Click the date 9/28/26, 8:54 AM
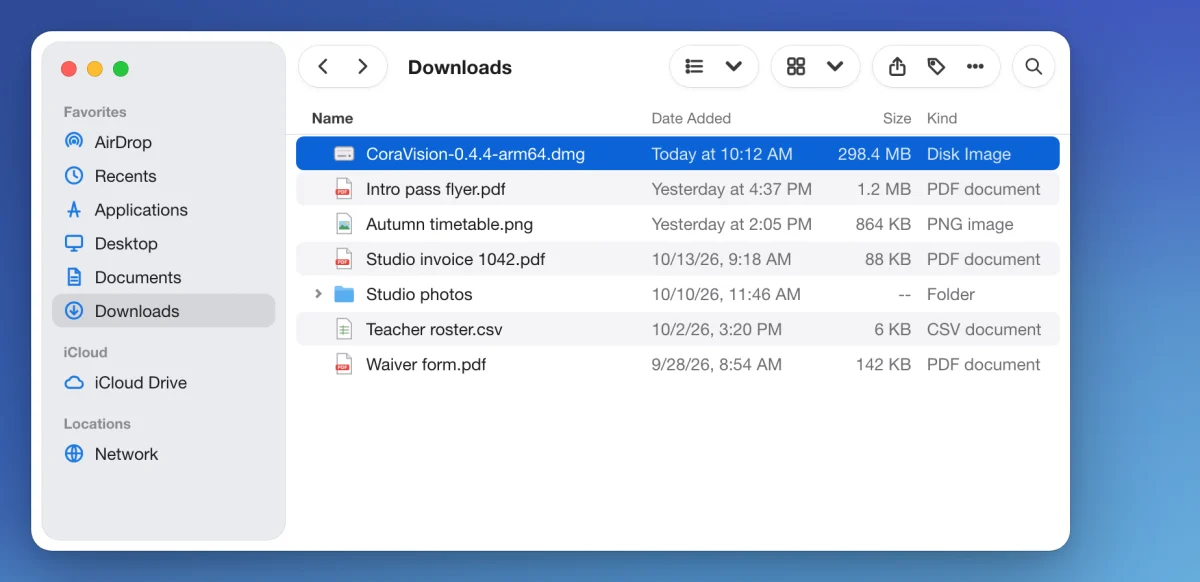Screen dimensions: 1200x582 click(x=717, y=364)
